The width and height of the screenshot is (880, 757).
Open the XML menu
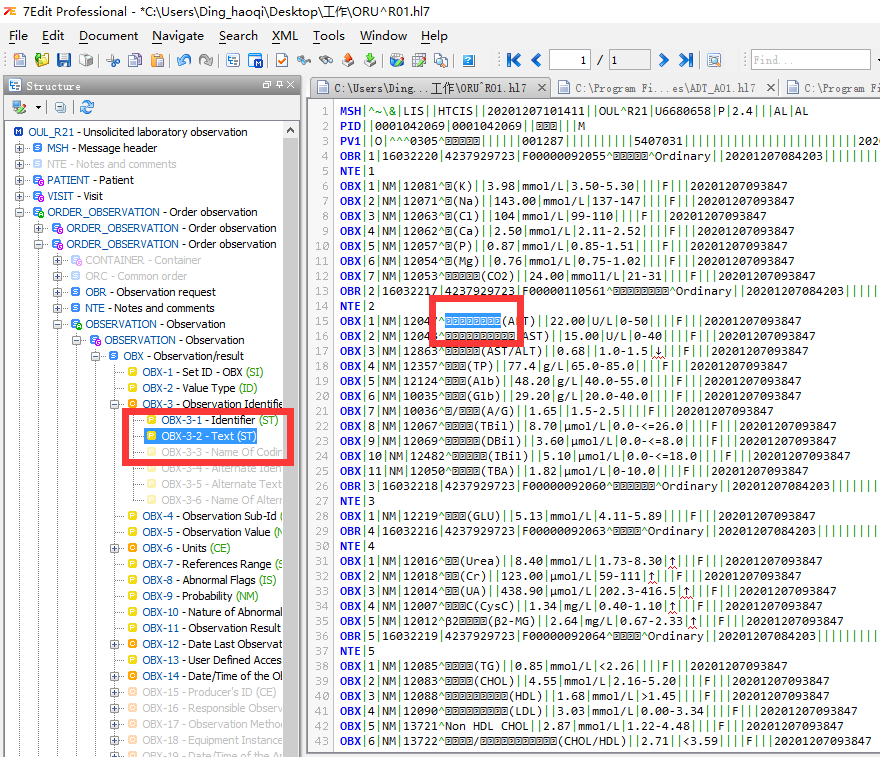[284, 36]
